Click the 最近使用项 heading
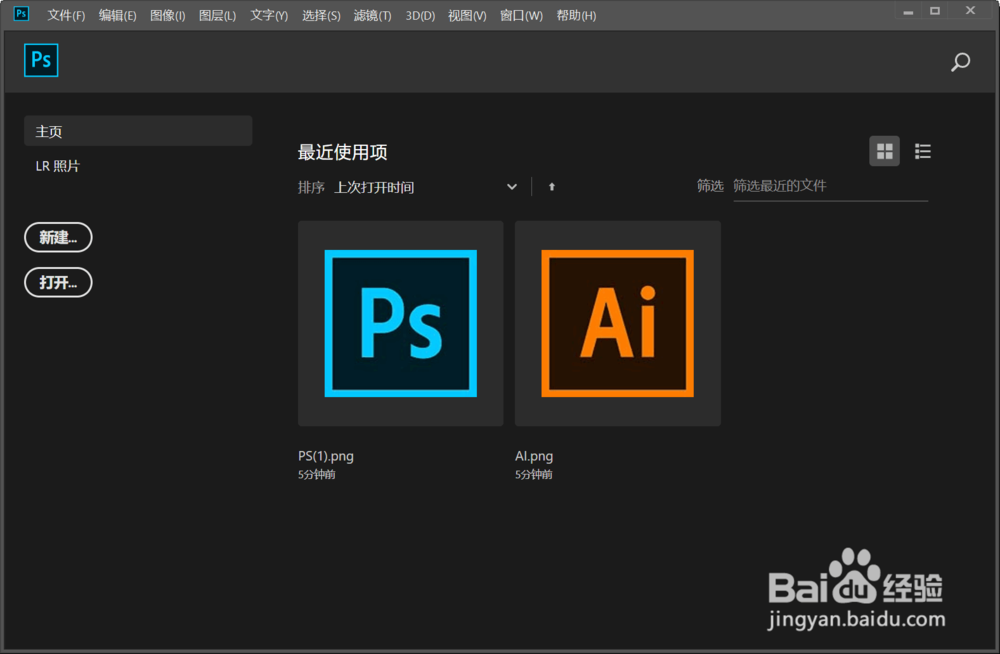 [342, 152]
